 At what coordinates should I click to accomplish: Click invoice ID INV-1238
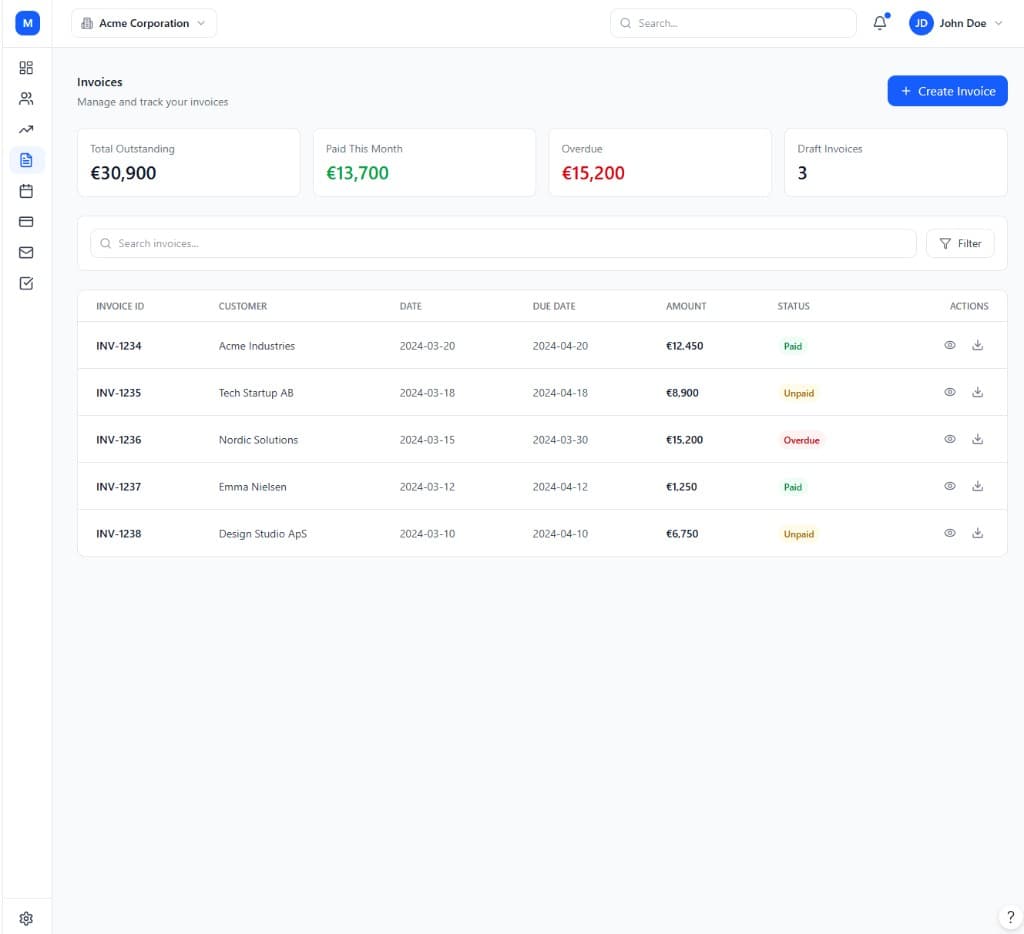pyautogui.click(x=119, y=534)
